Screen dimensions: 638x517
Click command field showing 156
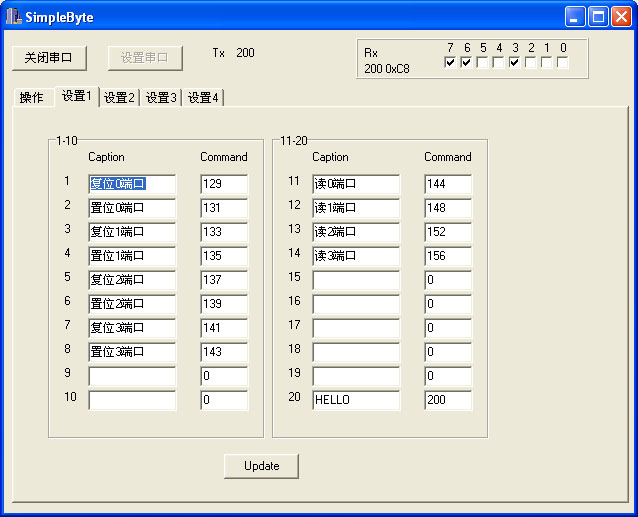pyautogui.click(x=448, y=256)
